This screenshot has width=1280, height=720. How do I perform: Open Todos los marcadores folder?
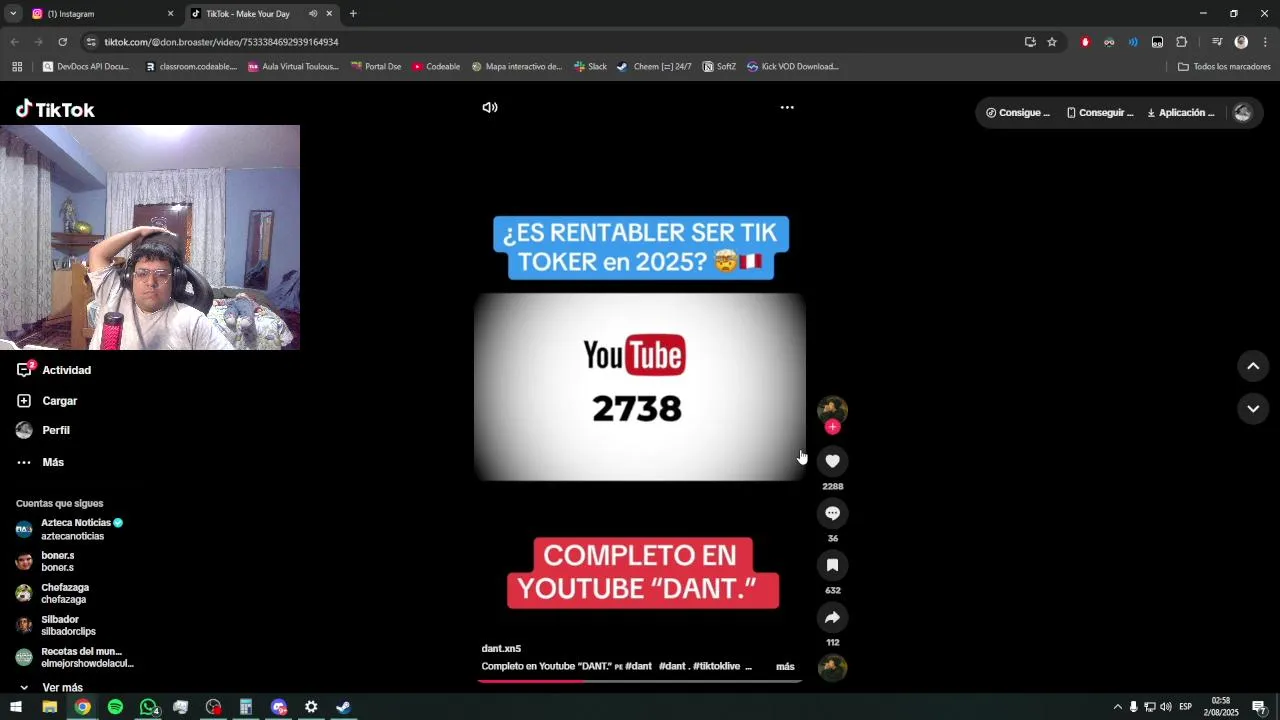[1224, 67]
